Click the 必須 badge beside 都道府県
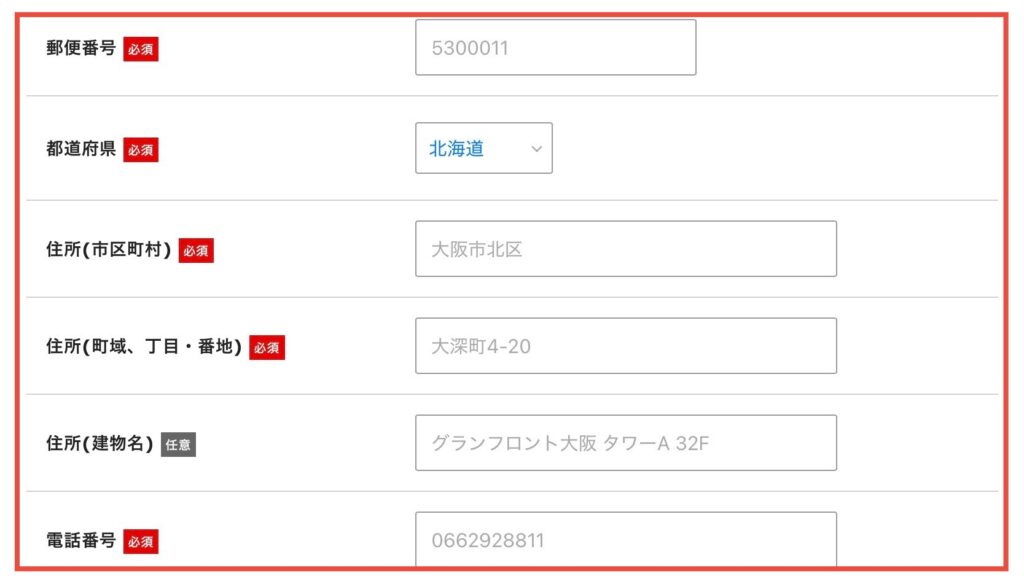 tap(141, 150)
